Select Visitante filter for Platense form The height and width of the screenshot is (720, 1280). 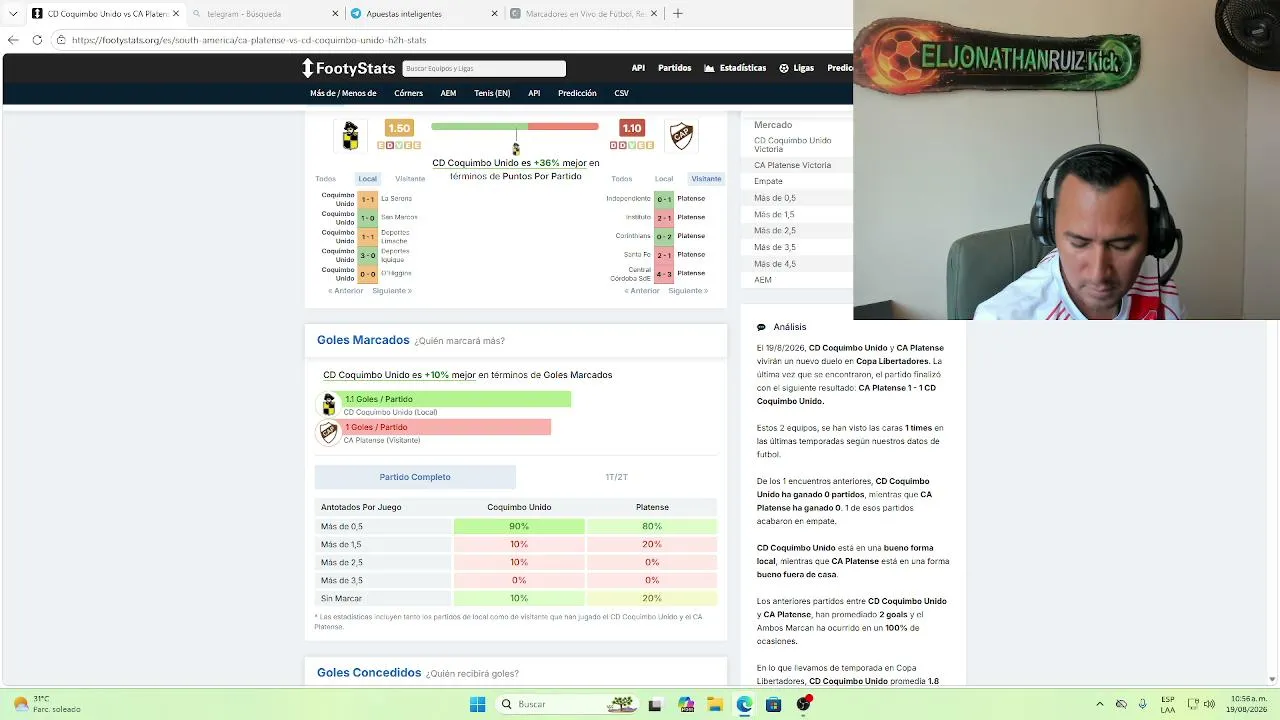[x=706, y=179]
